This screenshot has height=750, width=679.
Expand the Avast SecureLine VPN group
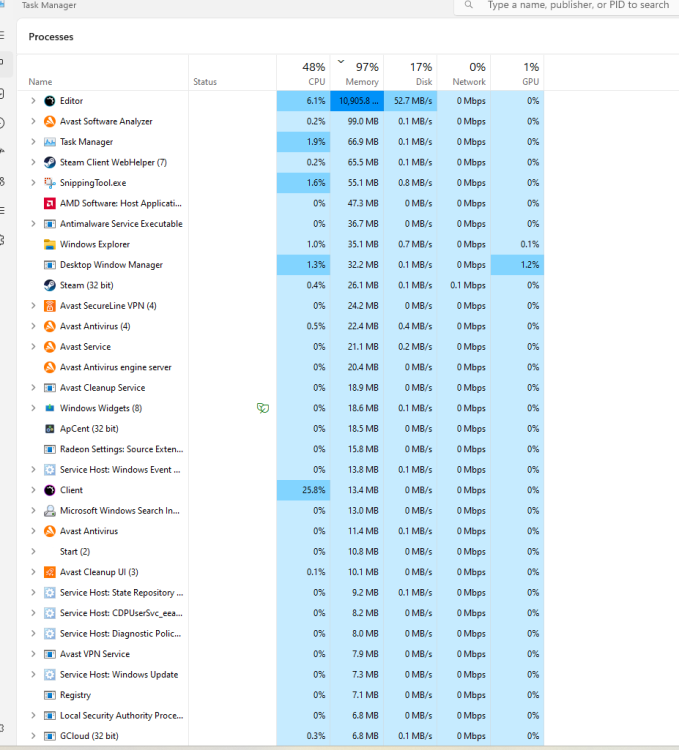(33, 306)
